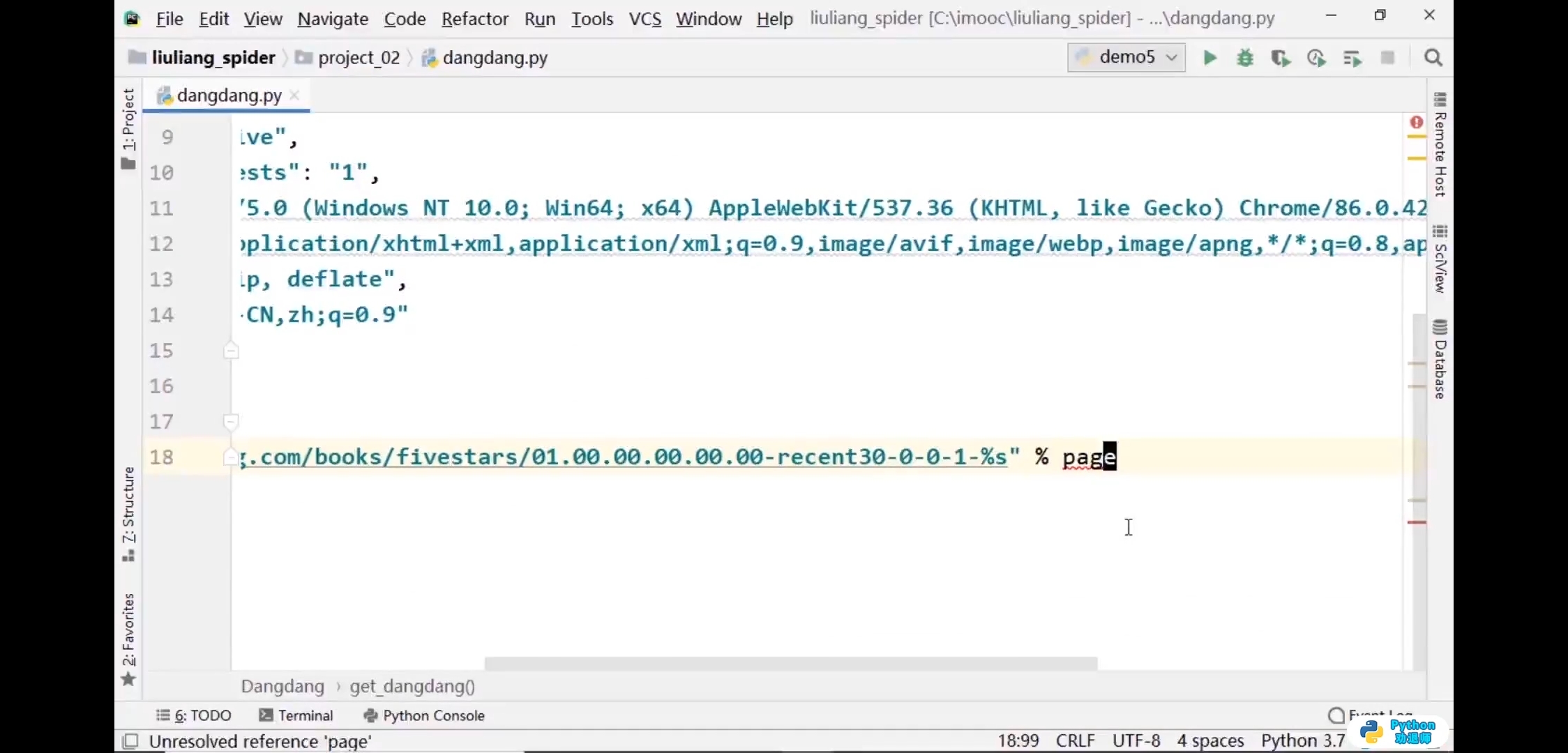Open the Python 3.7 interpreter selector
Screen dimensions: 1568x753
coord(1303,740)
